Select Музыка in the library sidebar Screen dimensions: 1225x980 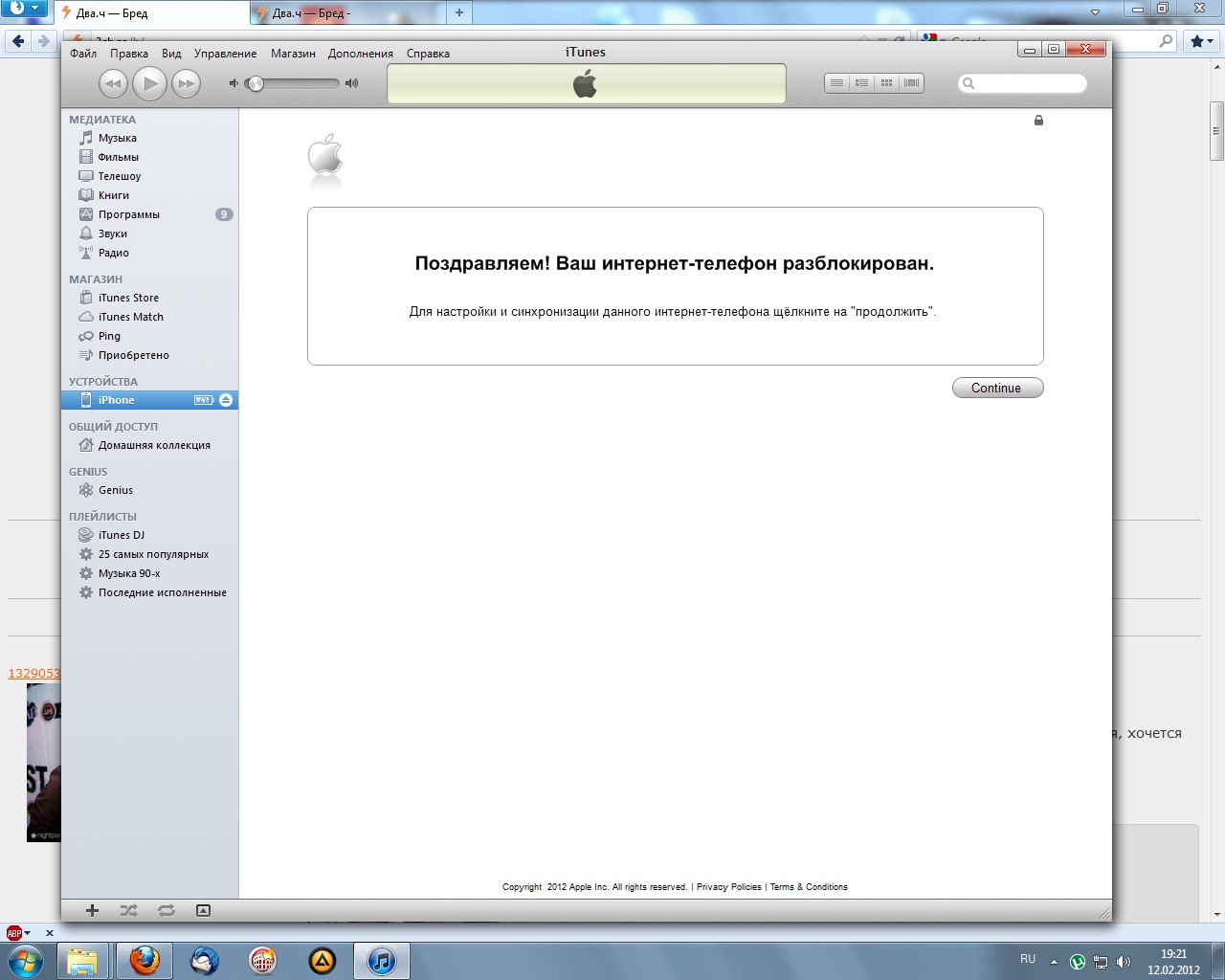pyautogui.click(x=149, y=138)
